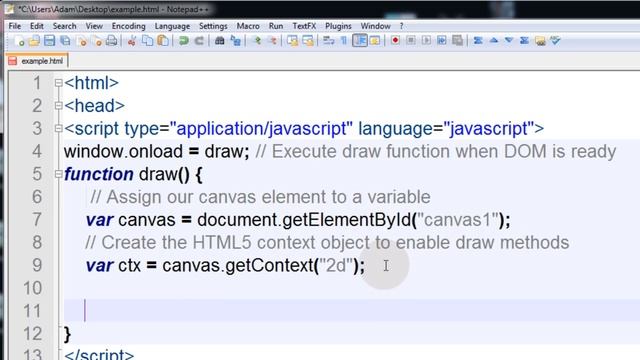640x360 pixels.
Task: Collapse the draw function on line 5
Action: pyautogui.click(x=58, y=175)
